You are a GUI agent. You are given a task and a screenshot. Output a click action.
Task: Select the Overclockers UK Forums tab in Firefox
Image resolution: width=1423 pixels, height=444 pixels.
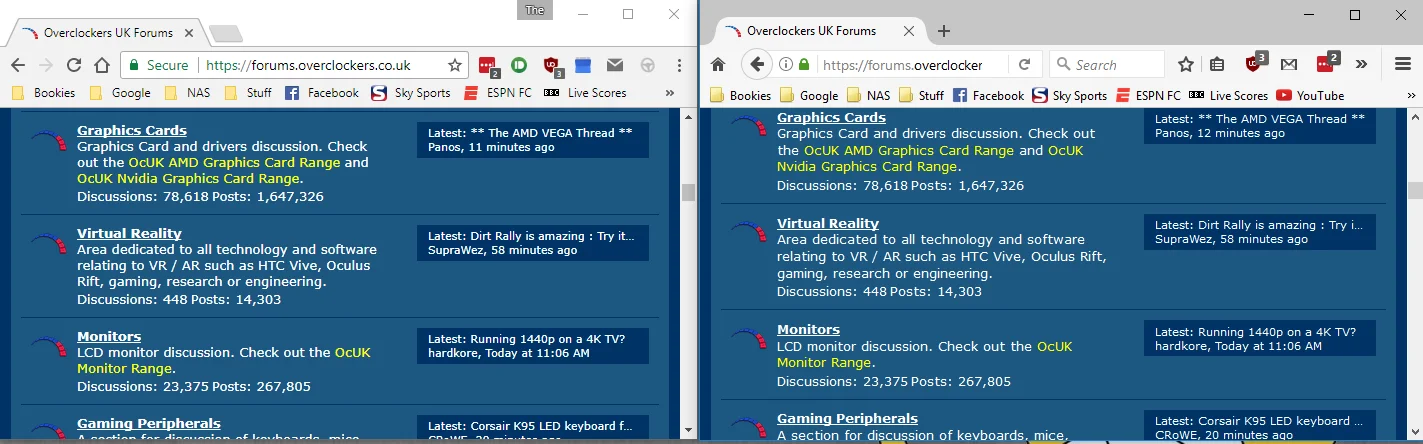pos(819,31)
